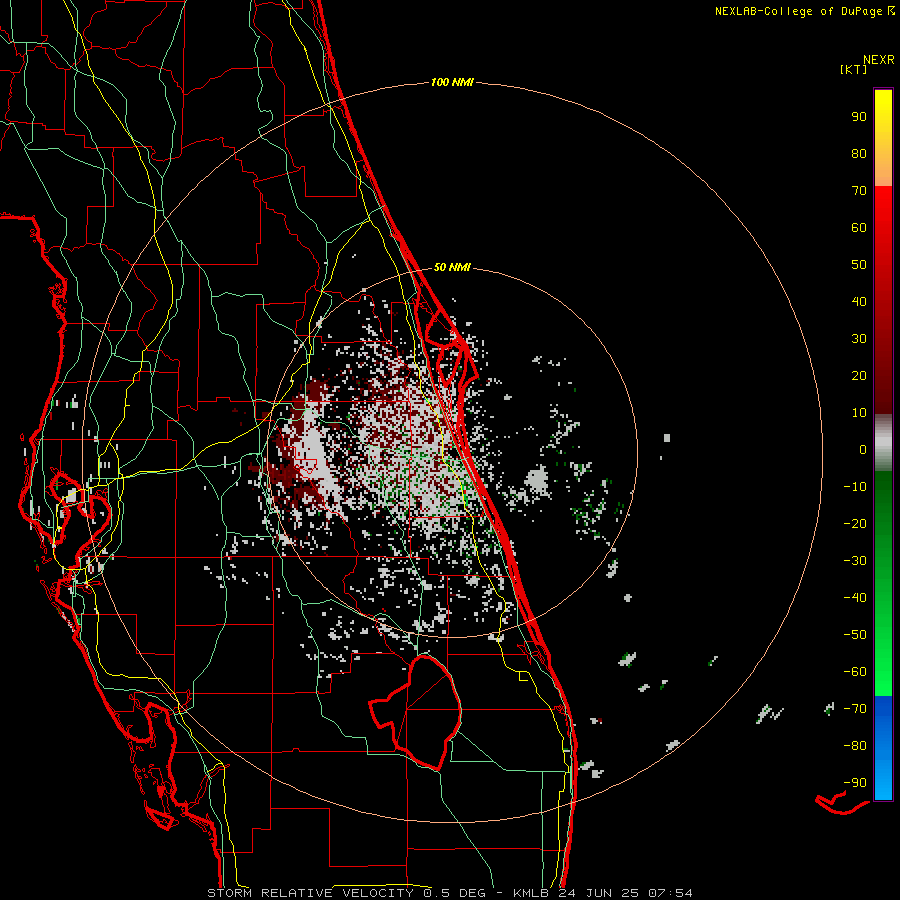This screenshot has width=900, height=900.
Task: Click the -80 value on velocity scale
Action: pyautogui.click(x=855, y=746)
